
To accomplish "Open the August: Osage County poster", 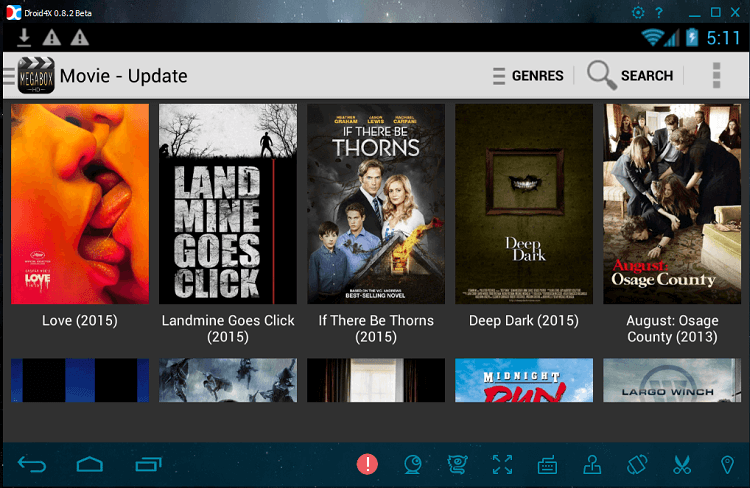I will click(672, 204).
